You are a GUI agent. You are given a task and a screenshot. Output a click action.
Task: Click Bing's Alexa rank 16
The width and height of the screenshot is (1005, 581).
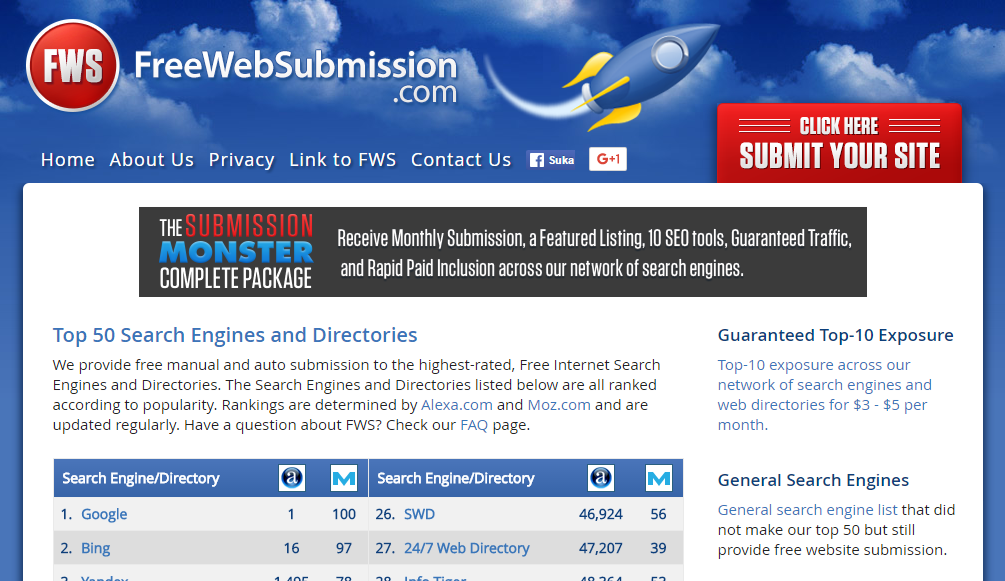[292, 548]
